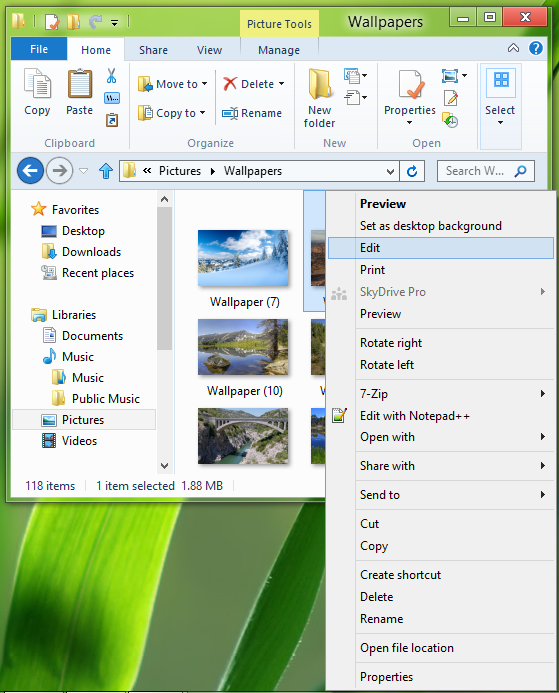Viewport: 559px width, 693px height.
Task: Click the Properties checkmark icon
Action: (x=411, y=84)
